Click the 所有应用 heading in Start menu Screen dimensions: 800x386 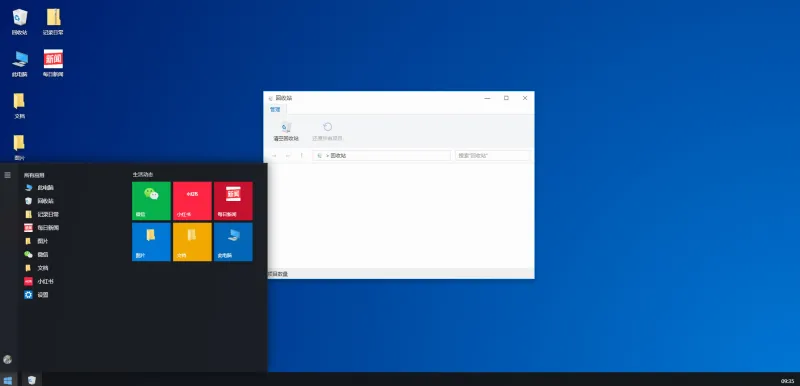pos(34,175)
